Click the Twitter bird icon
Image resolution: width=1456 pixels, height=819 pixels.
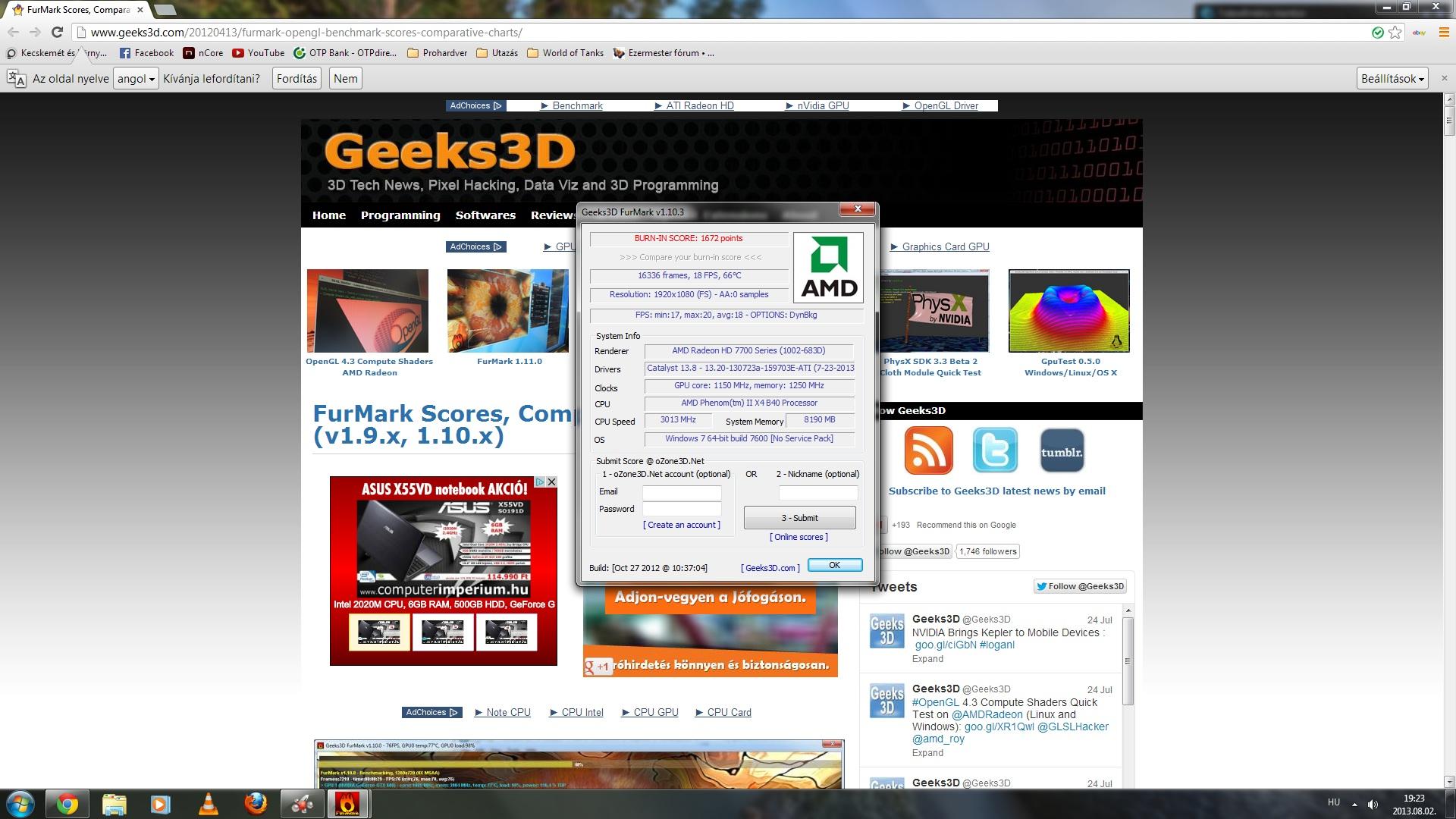click(x=995, y=450)
